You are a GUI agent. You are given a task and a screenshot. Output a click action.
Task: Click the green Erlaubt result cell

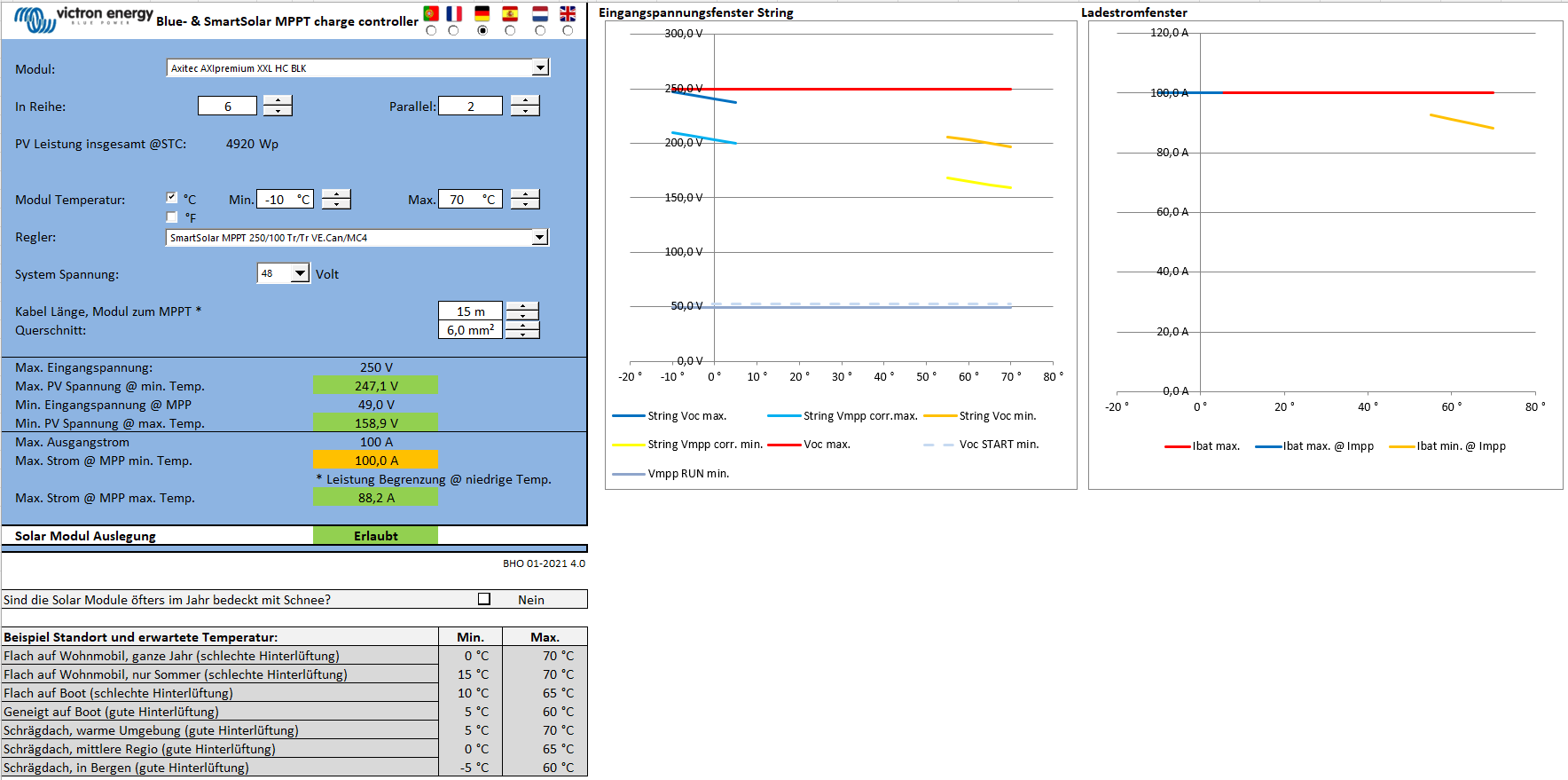click(x=375, y=535)
